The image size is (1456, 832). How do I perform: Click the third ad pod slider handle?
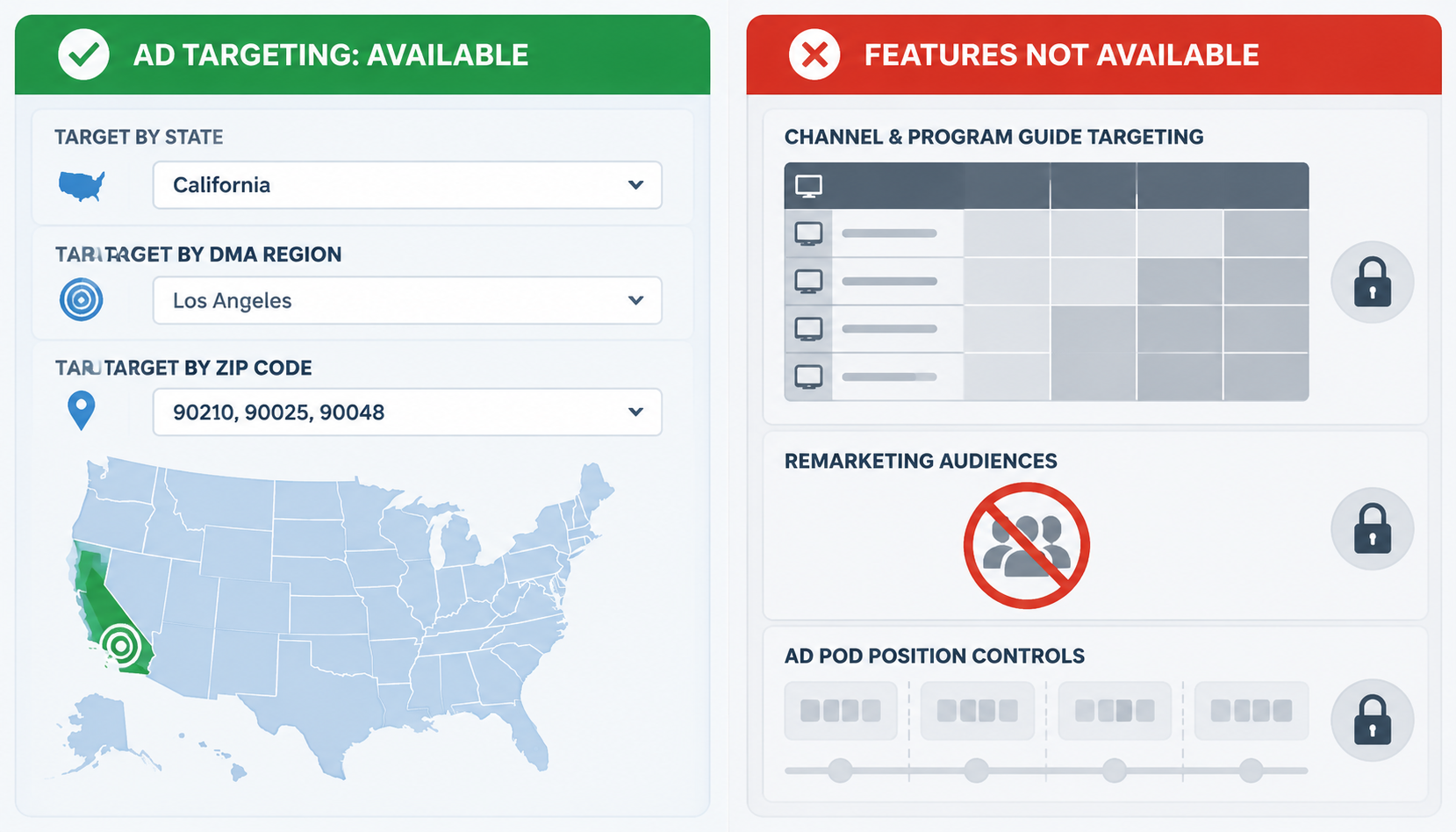pos(1114,771)
